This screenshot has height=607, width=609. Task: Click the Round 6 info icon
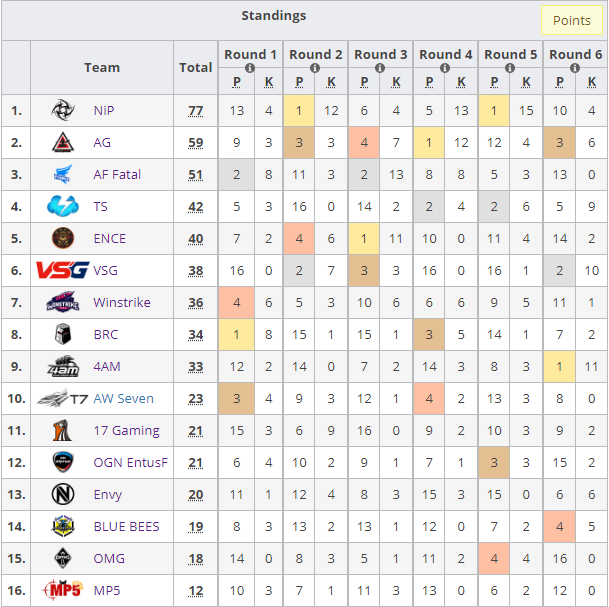tap(575, 68)
